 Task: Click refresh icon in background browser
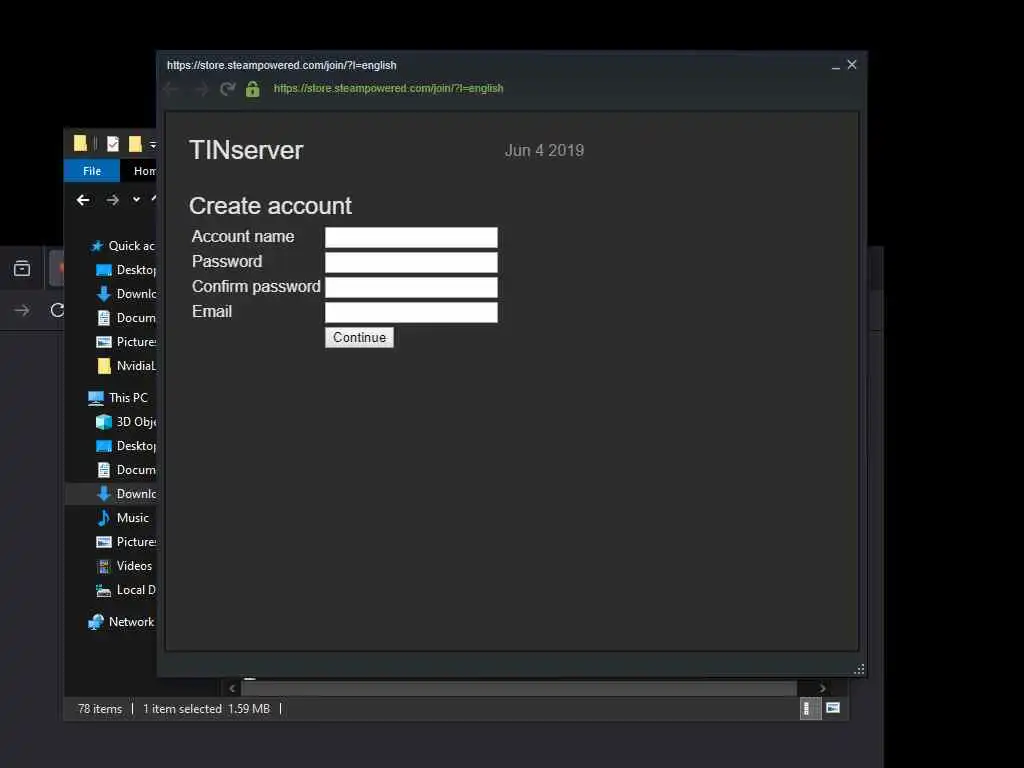pos(57,310)
